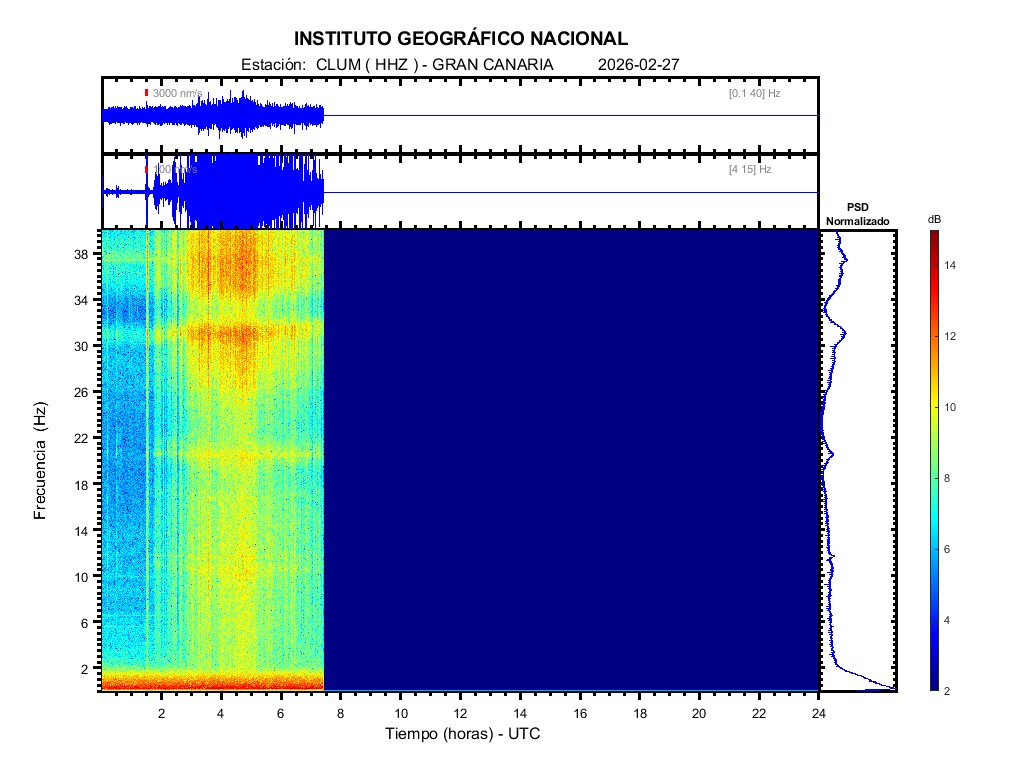This screenshot has height=768, width=1024.
Task: Select the [4 15] Hz filter label
Action: coord(750,170)
